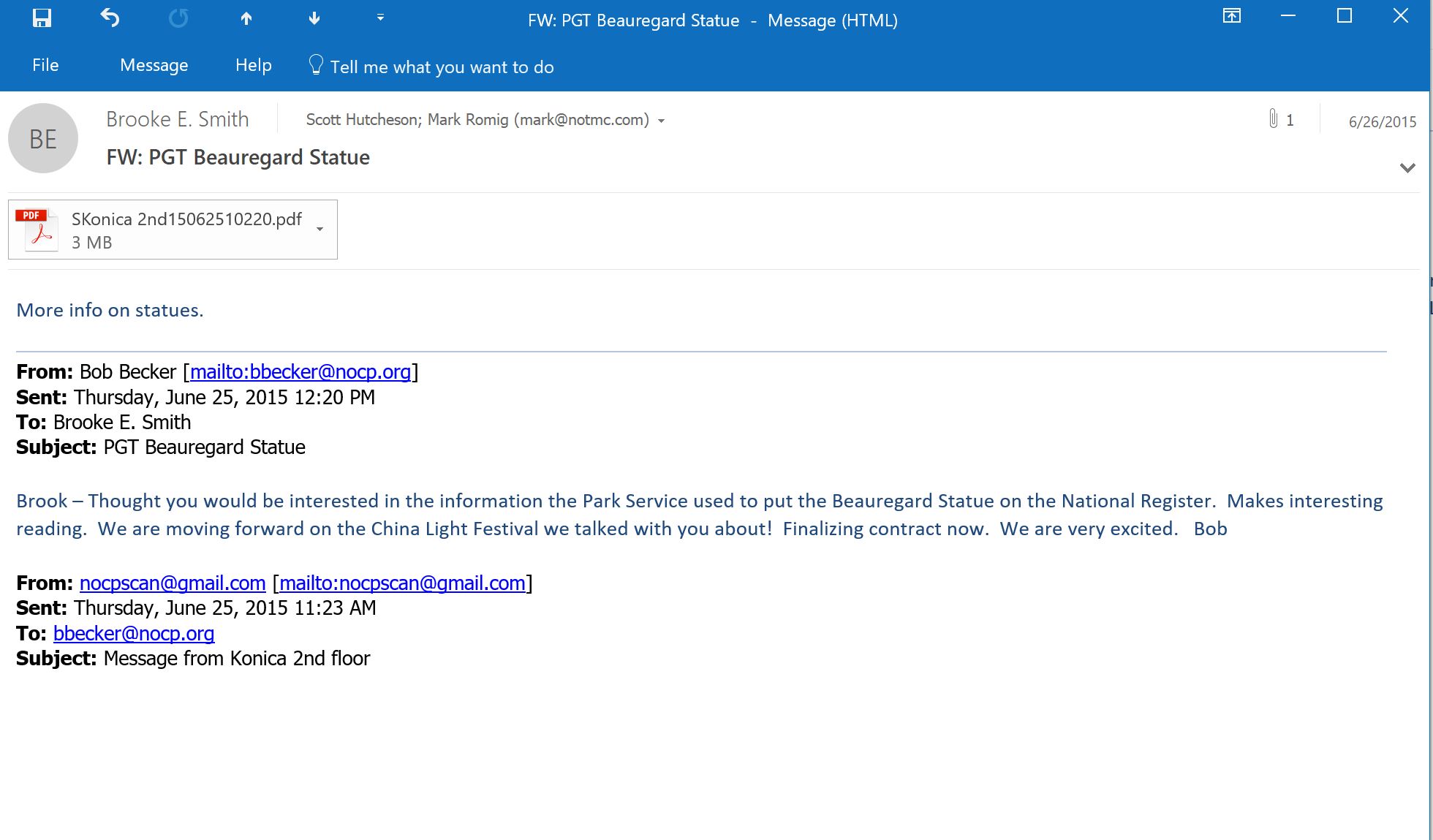Go to next item with the down arrow

[x=314, y=18]
